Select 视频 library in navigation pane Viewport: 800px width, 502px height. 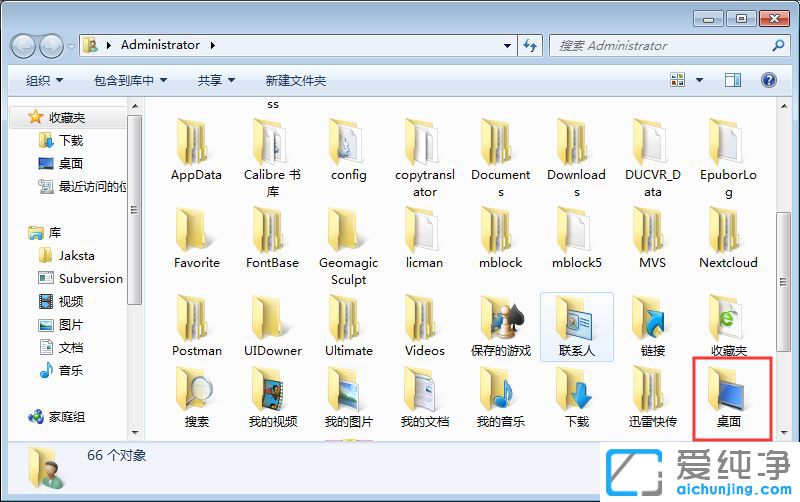coord(61,301)
